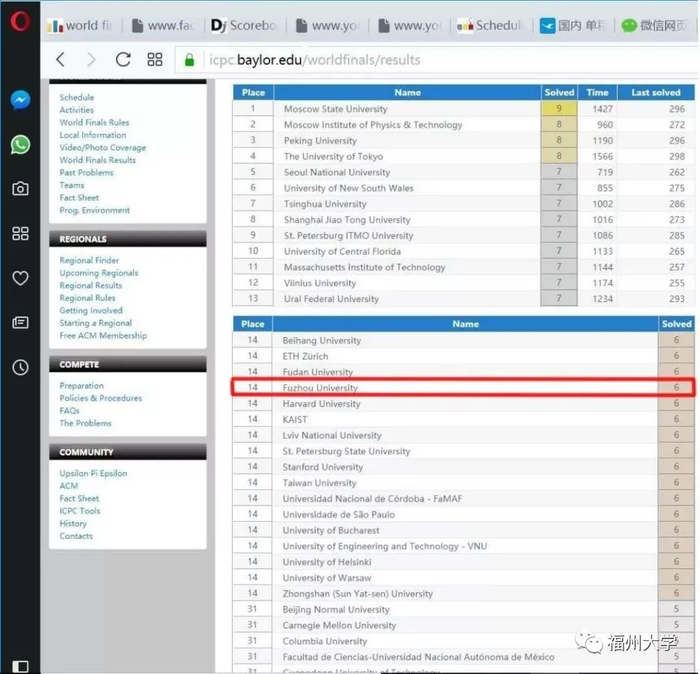Select 'Harvard University' entry

tap(321, 404)
